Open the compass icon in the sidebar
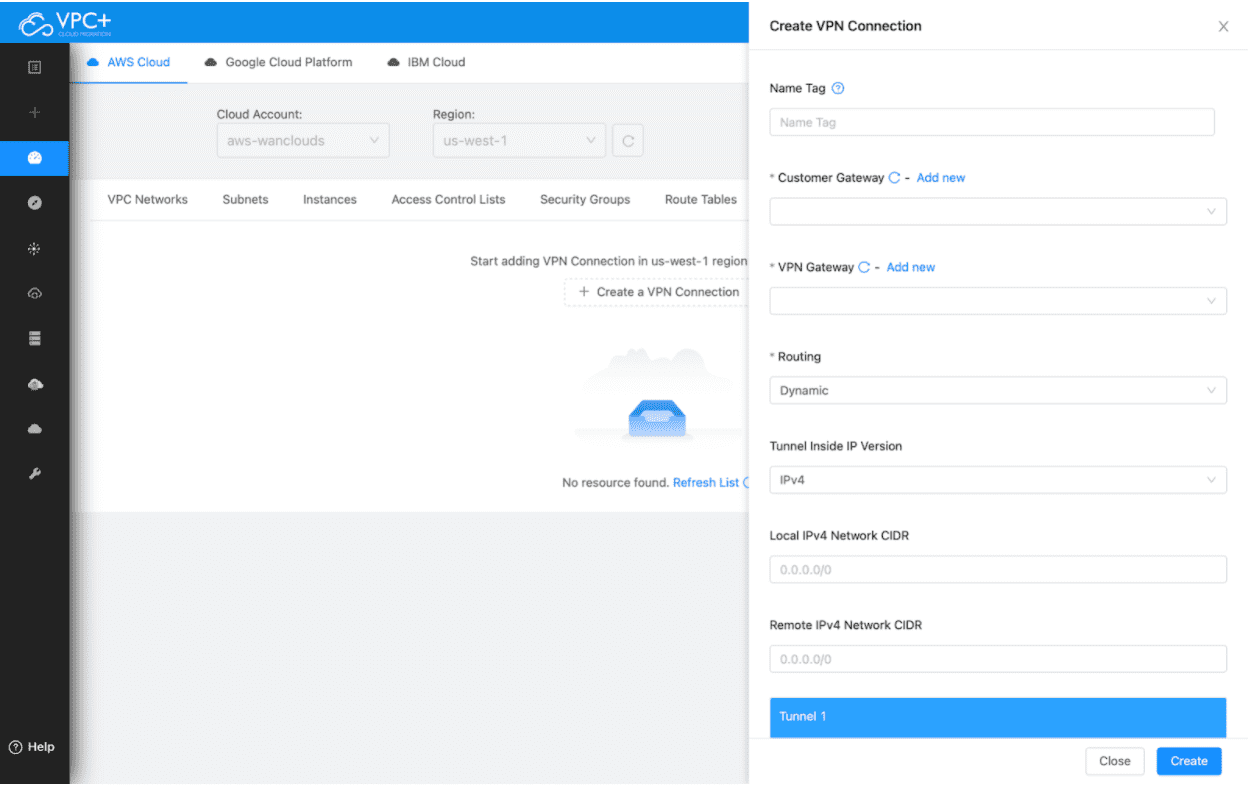Screen dimensions: 1260x788 click(x=35, y=203)
